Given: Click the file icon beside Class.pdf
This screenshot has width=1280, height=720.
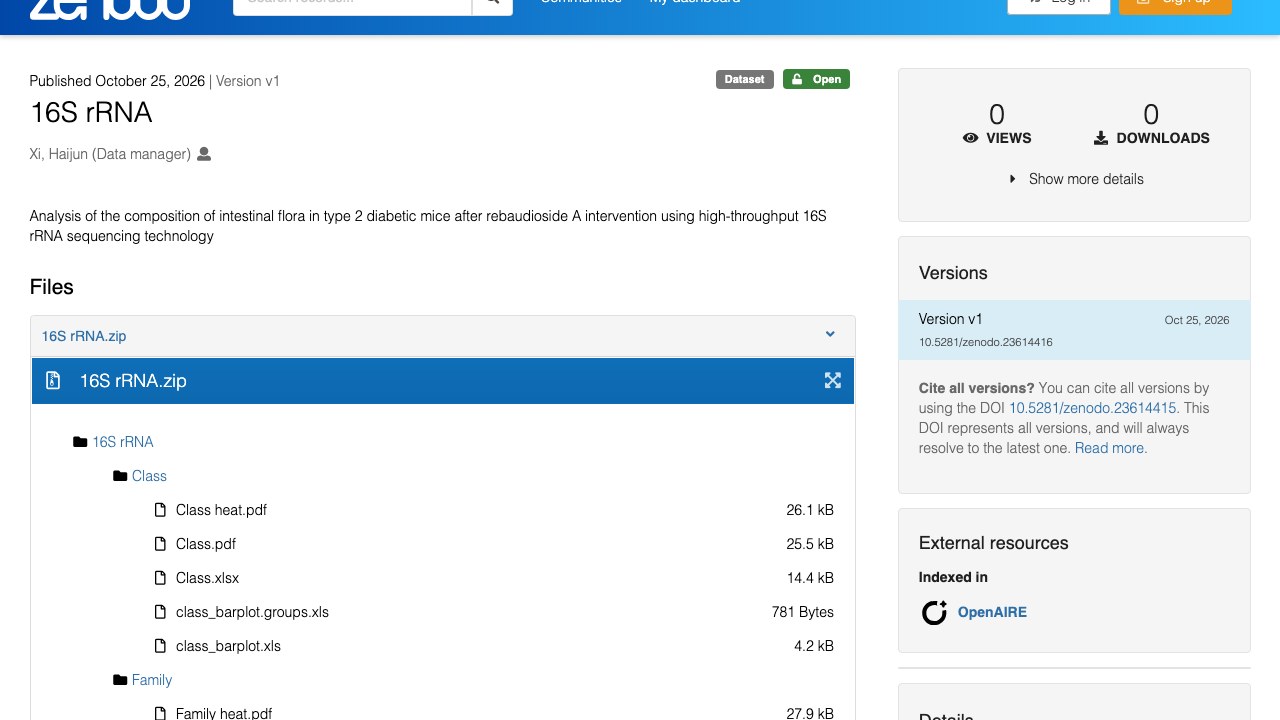Looking at the screenshot, I should click(x=160, y=544).
